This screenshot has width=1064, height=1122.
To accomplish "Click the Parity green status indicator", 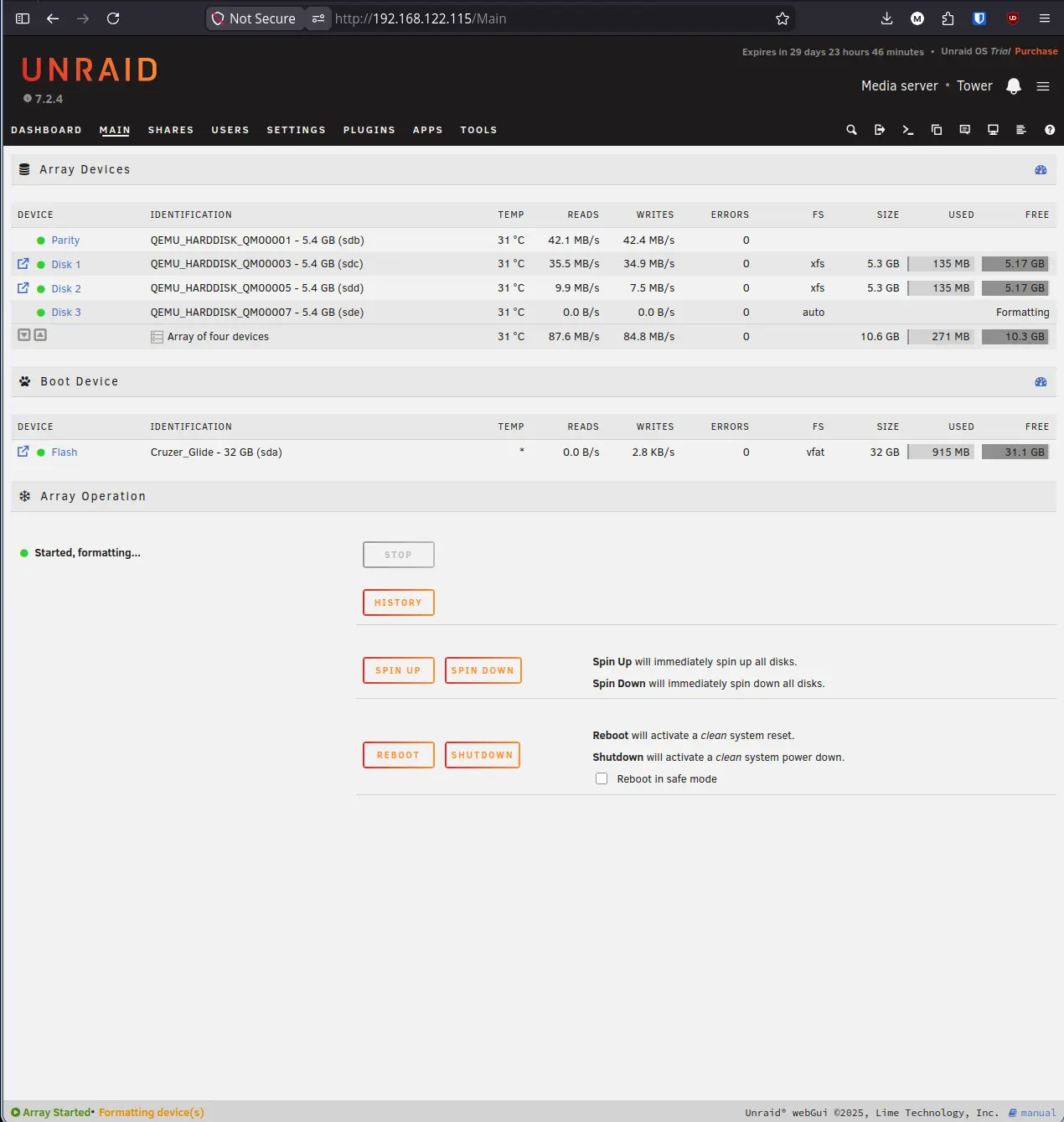I will click(x=41, y=240).
